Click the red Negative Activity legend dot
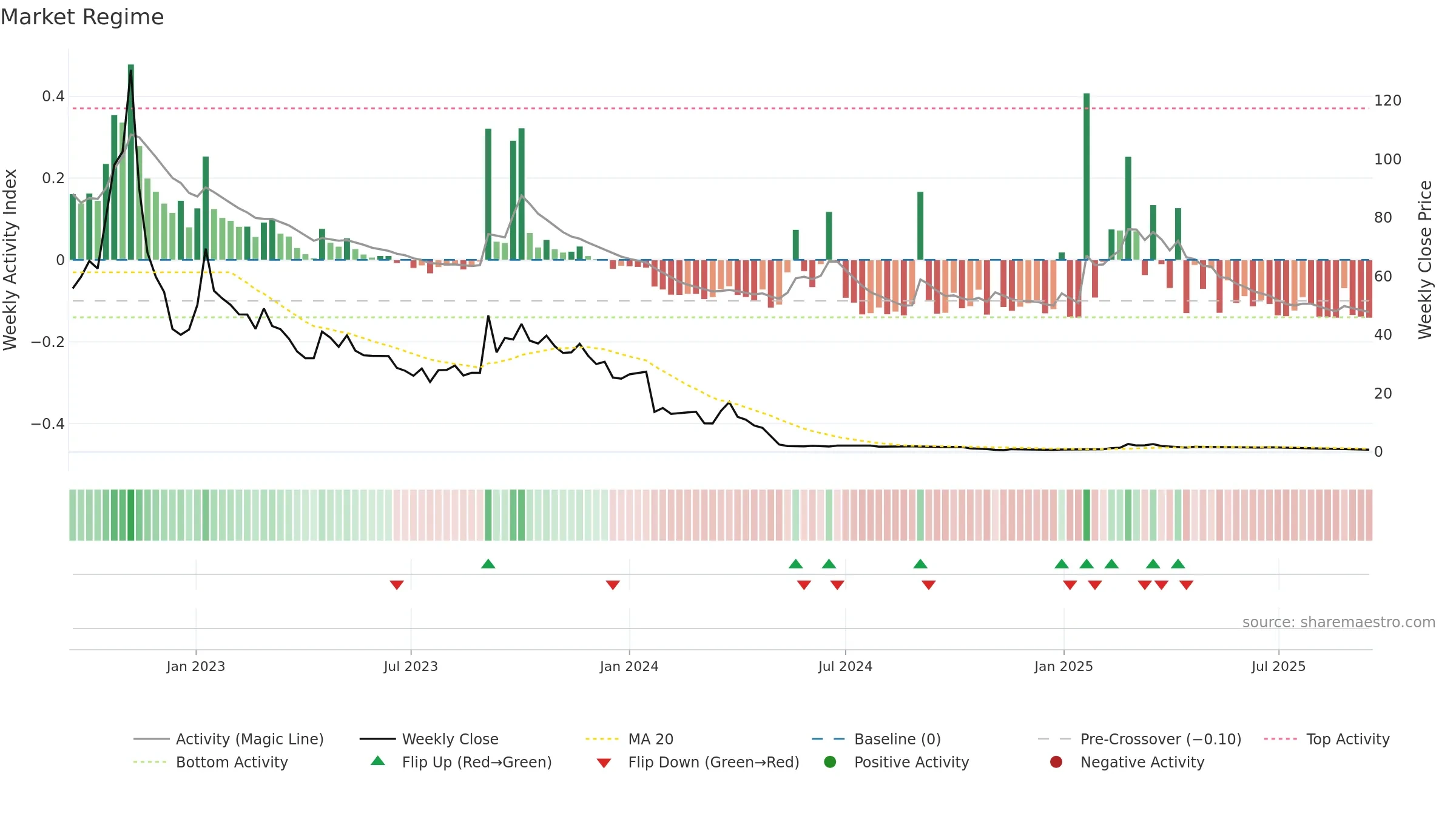1456x819 pixels. pos(1056,762)
